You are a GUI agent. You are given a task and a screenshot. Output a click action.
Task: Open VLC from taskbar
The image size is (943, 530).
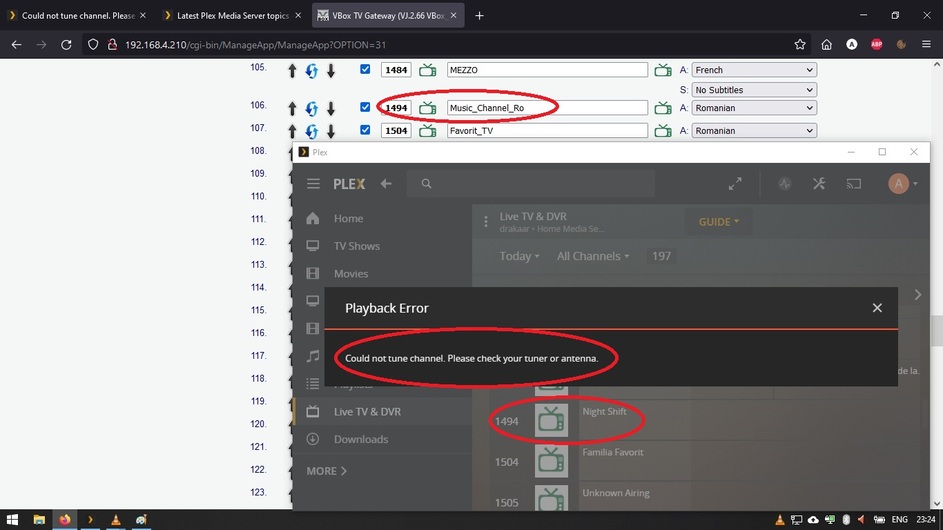115,520
